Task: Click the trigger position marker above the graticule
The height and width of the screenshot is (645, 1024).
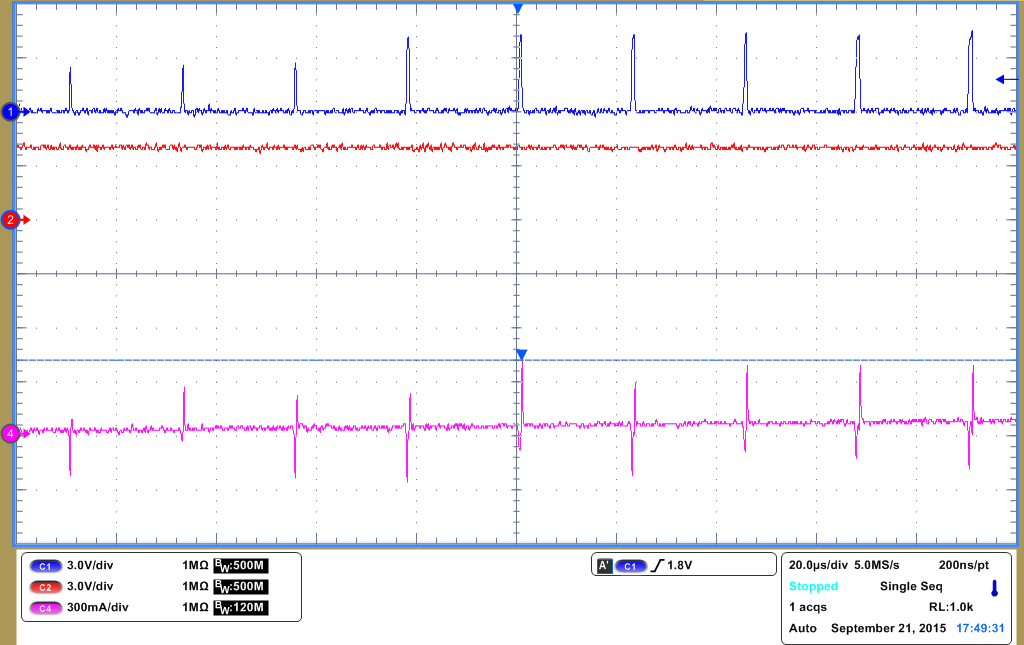Action: point(518,8)
